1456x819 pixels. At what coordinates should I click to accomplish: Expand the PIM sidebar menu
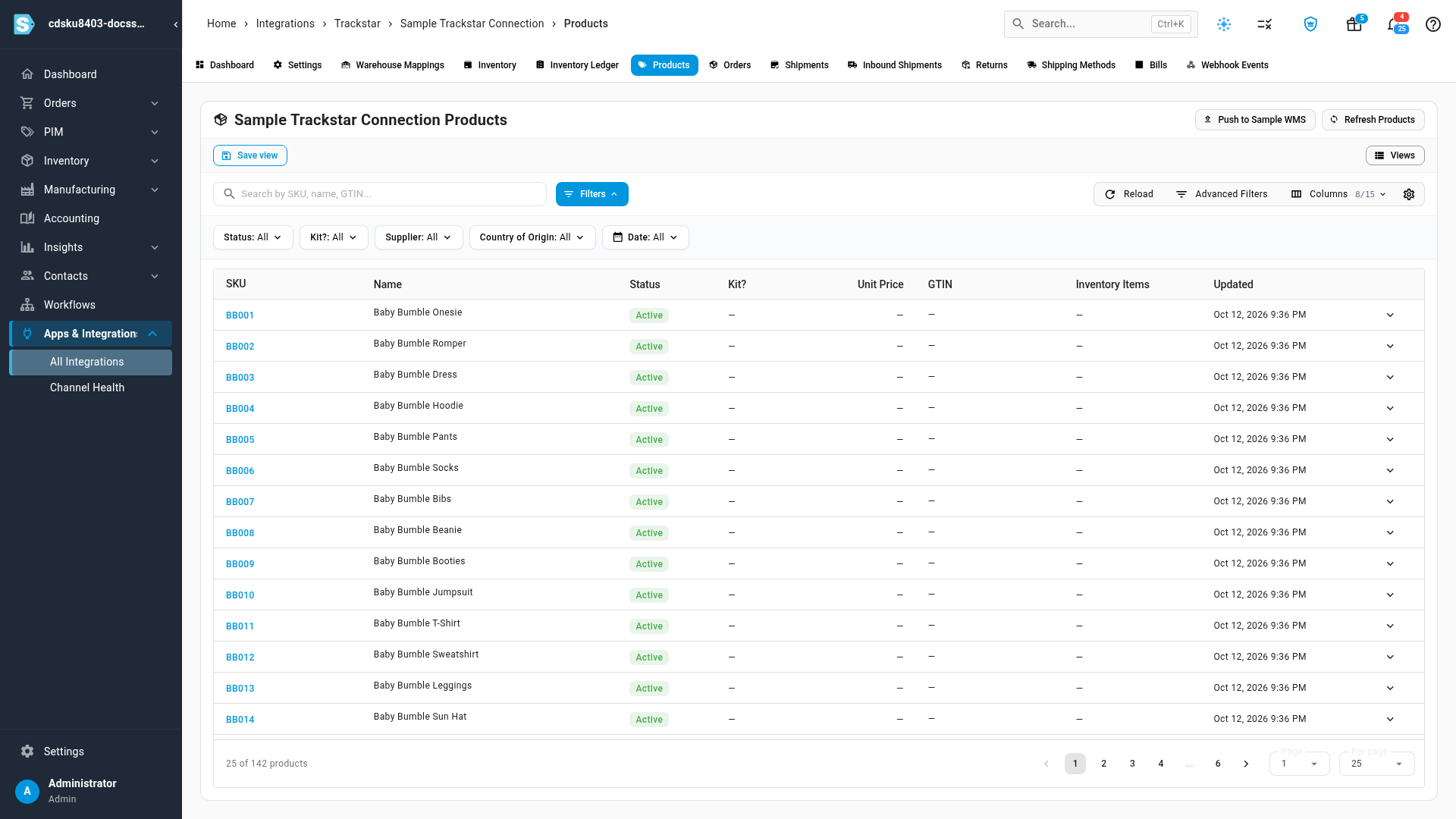(91, 132)
